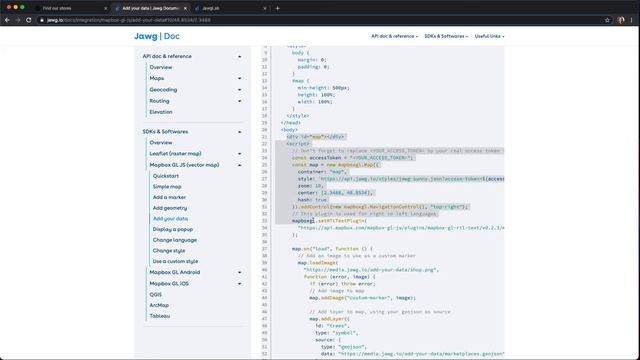The width and height of the screenshot is (640, 360).
Task: Open the Elevation sidebar link
Action: click(161, 112)
